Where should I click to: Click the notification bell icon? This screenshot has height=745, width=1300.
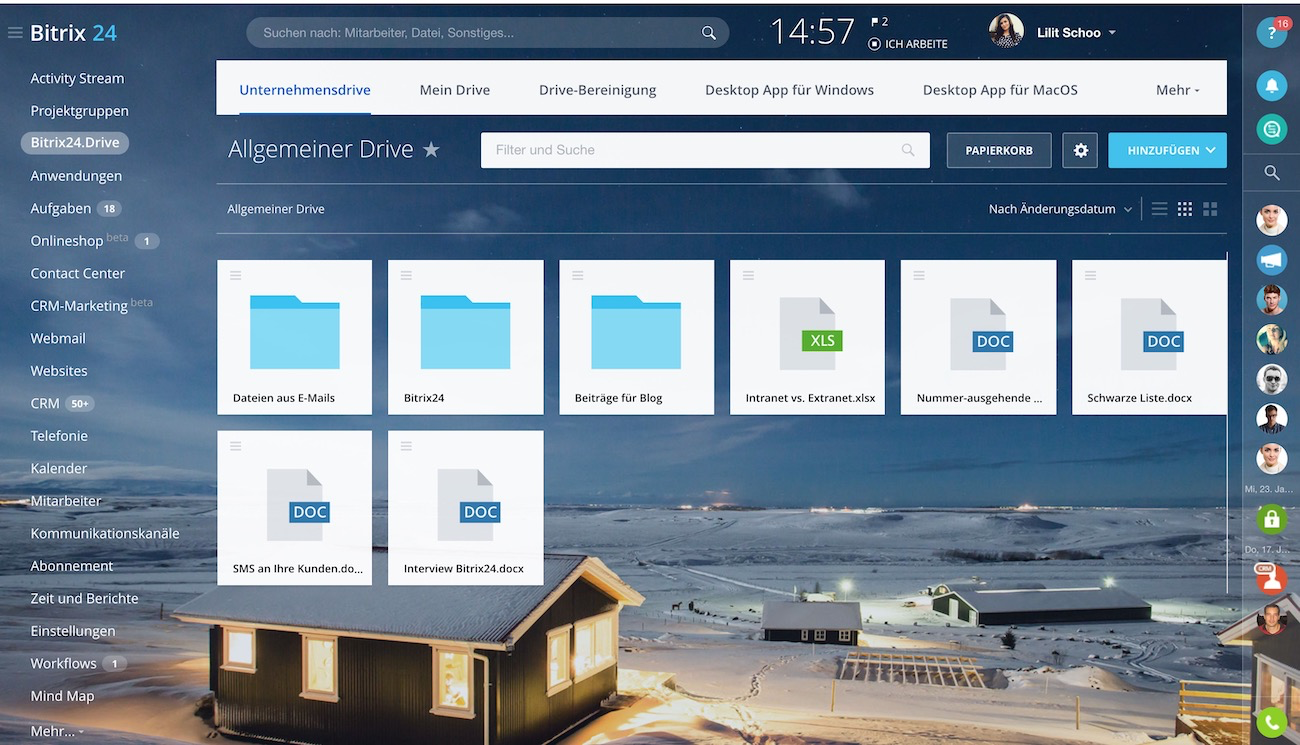1271,86
